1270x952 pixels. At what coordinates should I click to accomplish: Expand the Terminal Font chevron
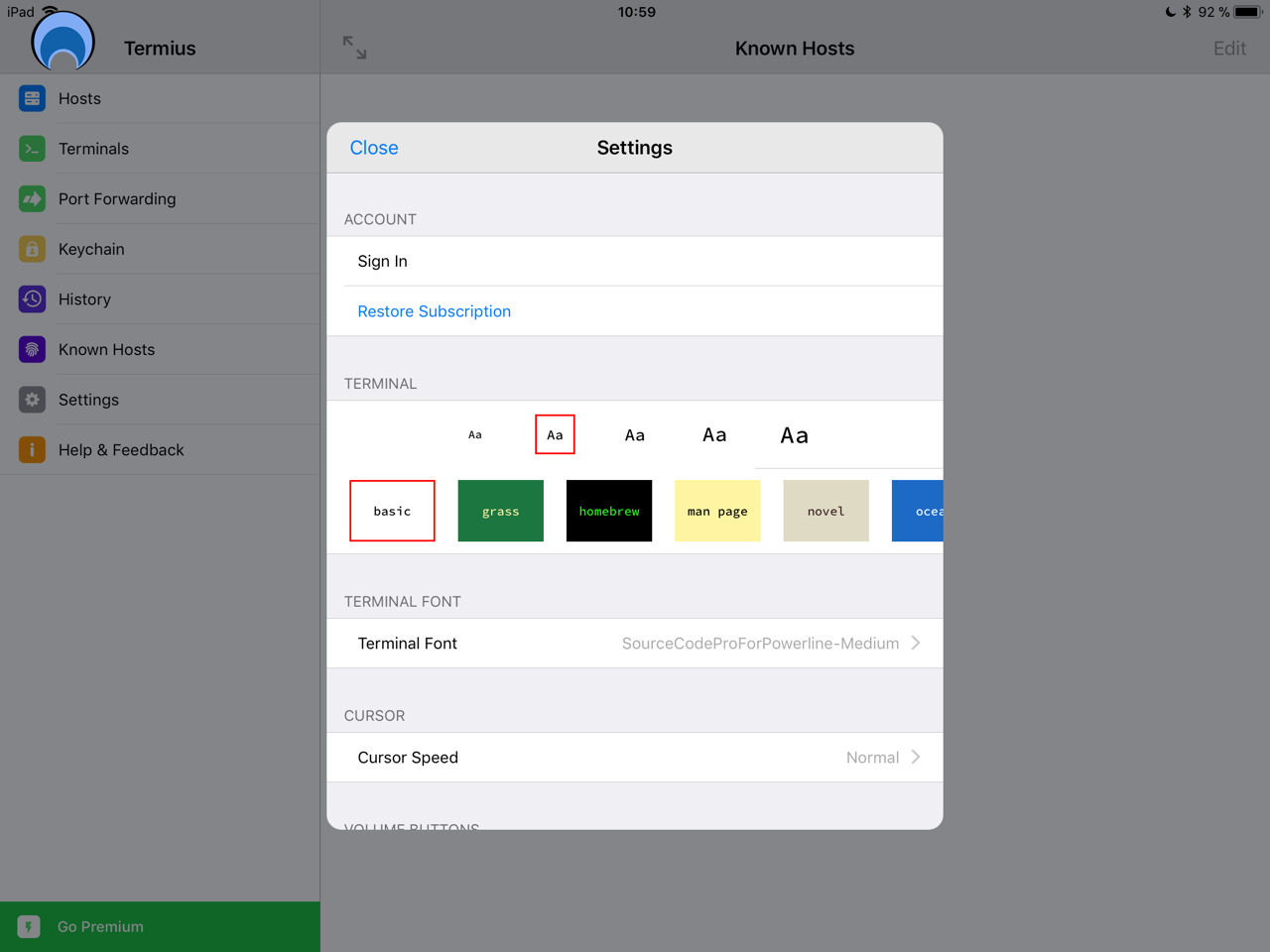pos(916,643)
